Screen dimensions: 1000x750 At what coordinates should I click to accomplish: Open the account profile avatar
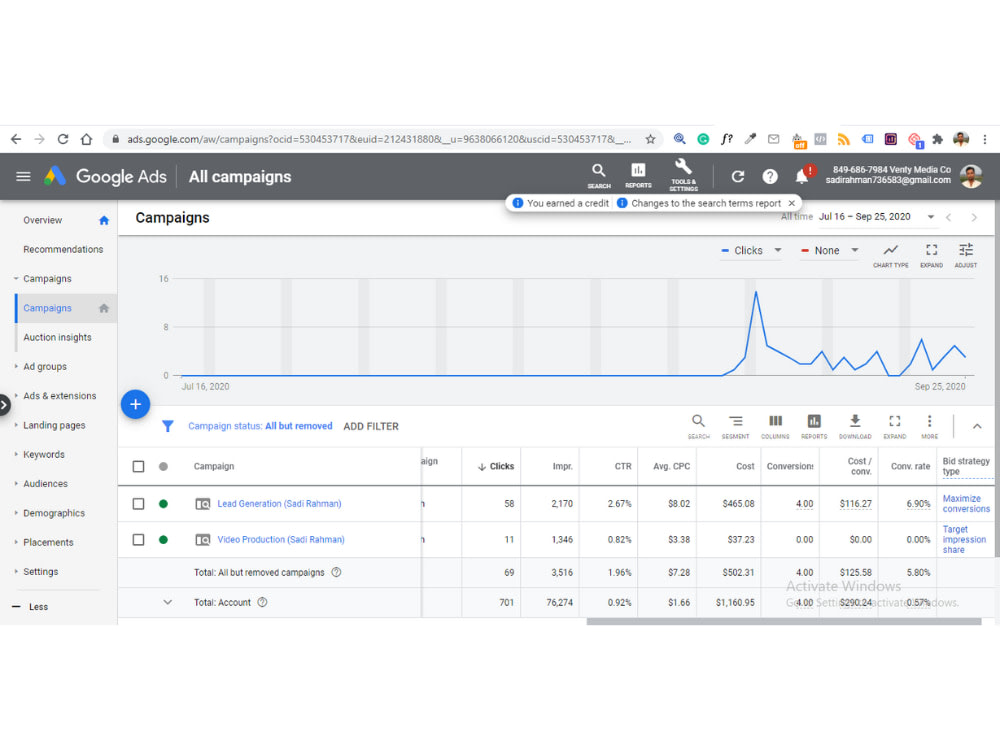(x=971, y=177)
